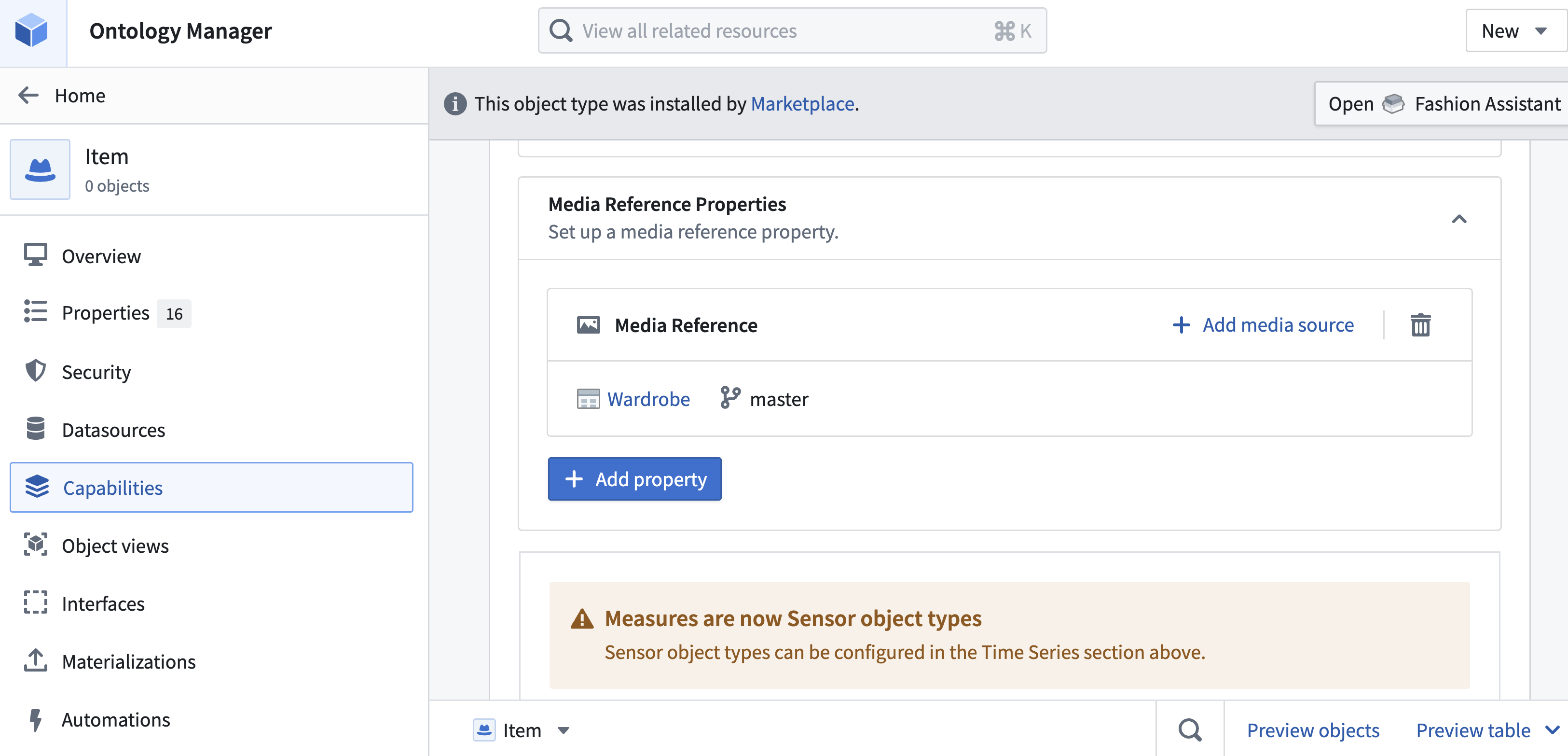This screenshot has width=1568, height=756.
Task: Open the Wardrobe dataset link
Action: [648, 399]
